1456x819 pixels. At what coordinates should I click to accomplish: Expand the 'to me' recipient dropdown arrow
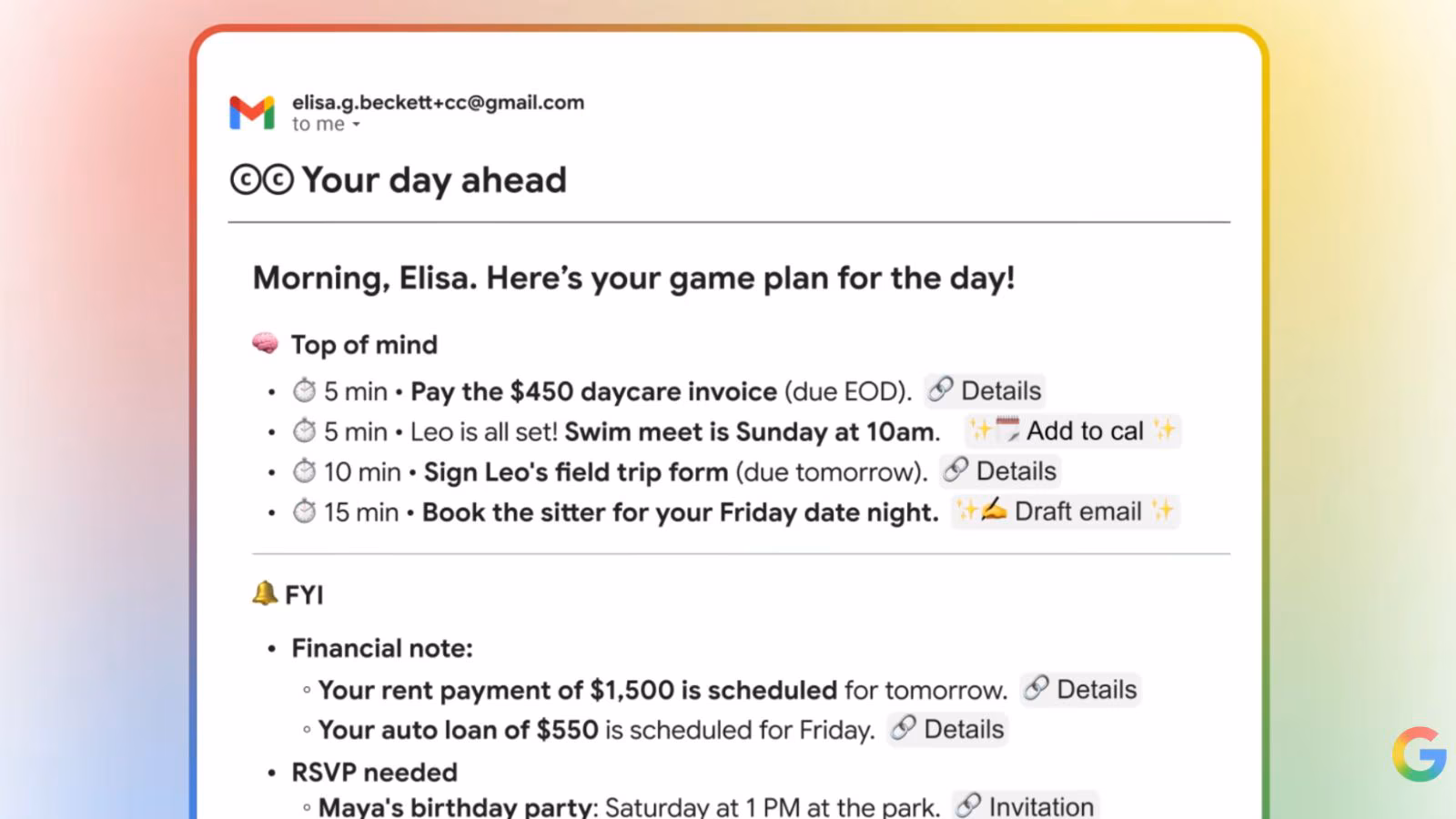(x=357, y=125)
